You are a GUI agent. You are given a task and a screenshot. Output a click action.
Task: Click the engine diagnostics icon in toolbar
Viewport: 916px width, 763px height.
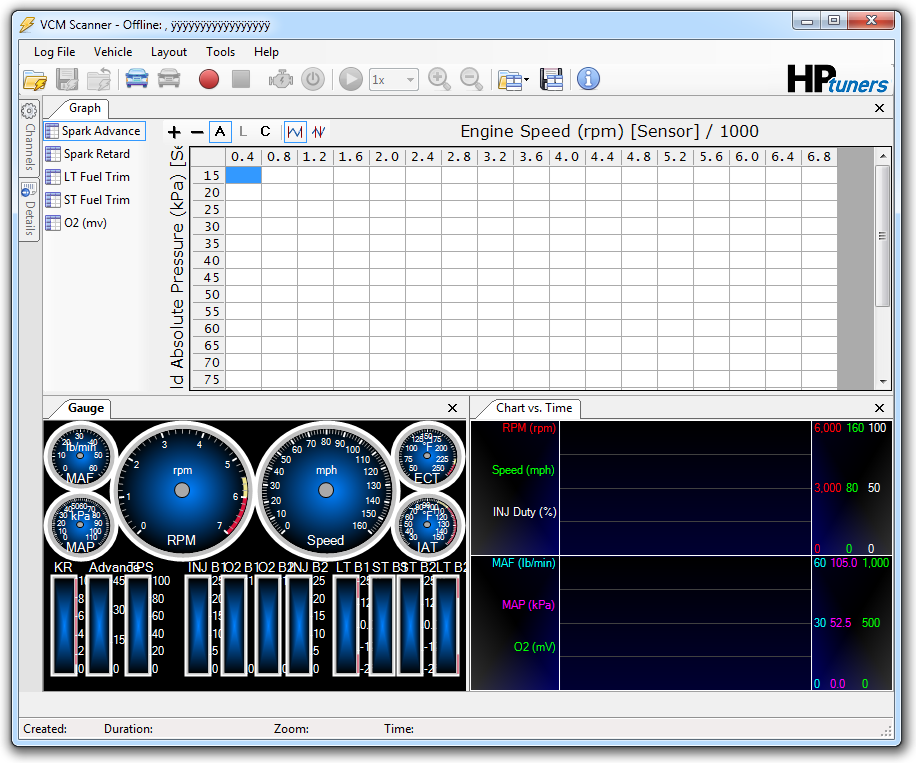tap(281, 79)
